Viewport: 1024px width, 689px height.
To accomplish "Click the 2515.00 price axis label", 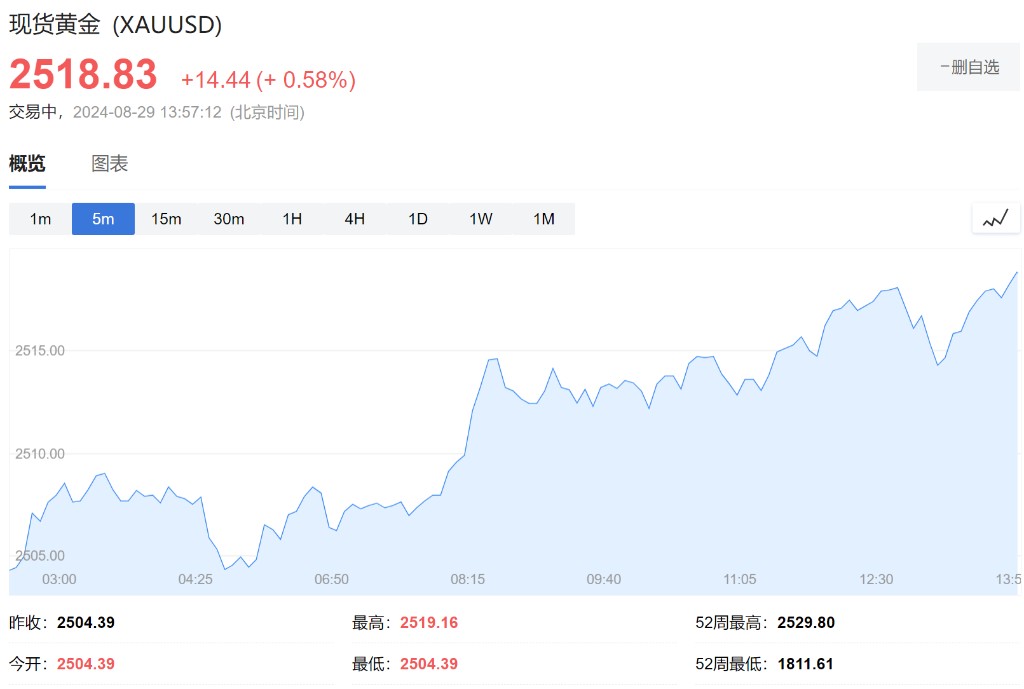I will coord(40,350).
